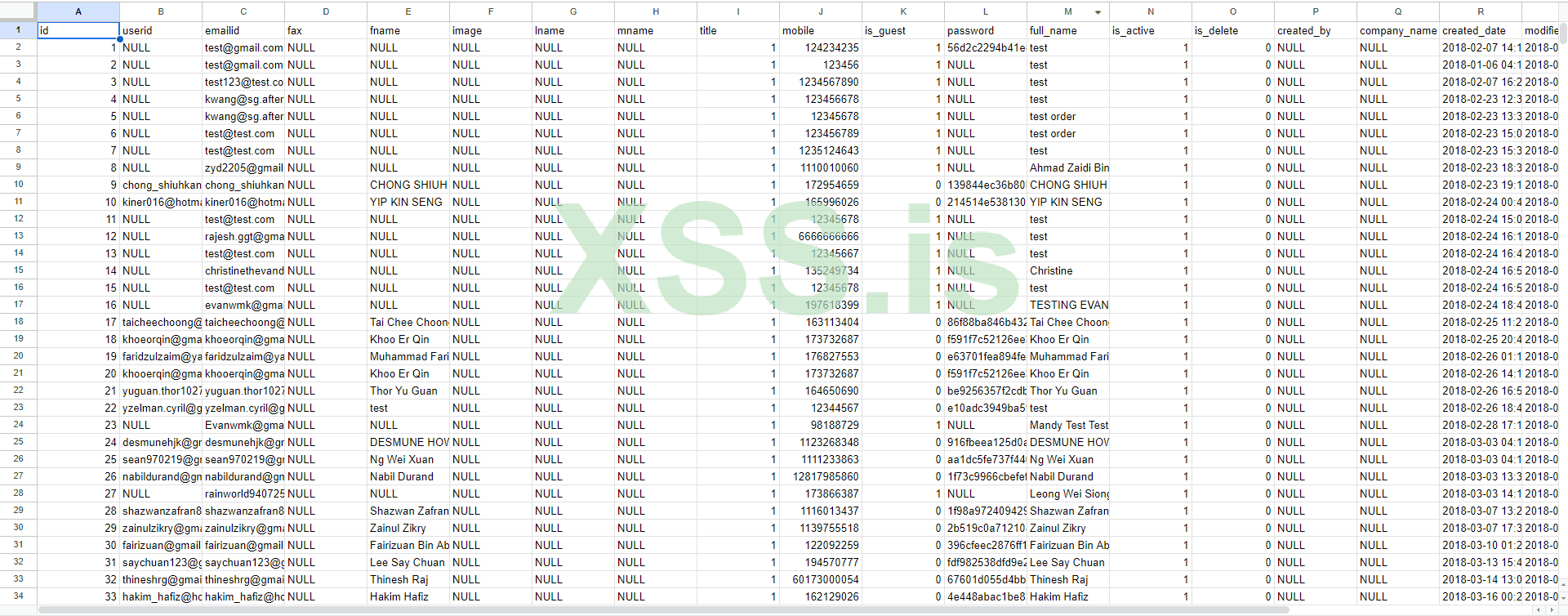
Task: Click the 'mname' header cell
Action: point(656,30)
